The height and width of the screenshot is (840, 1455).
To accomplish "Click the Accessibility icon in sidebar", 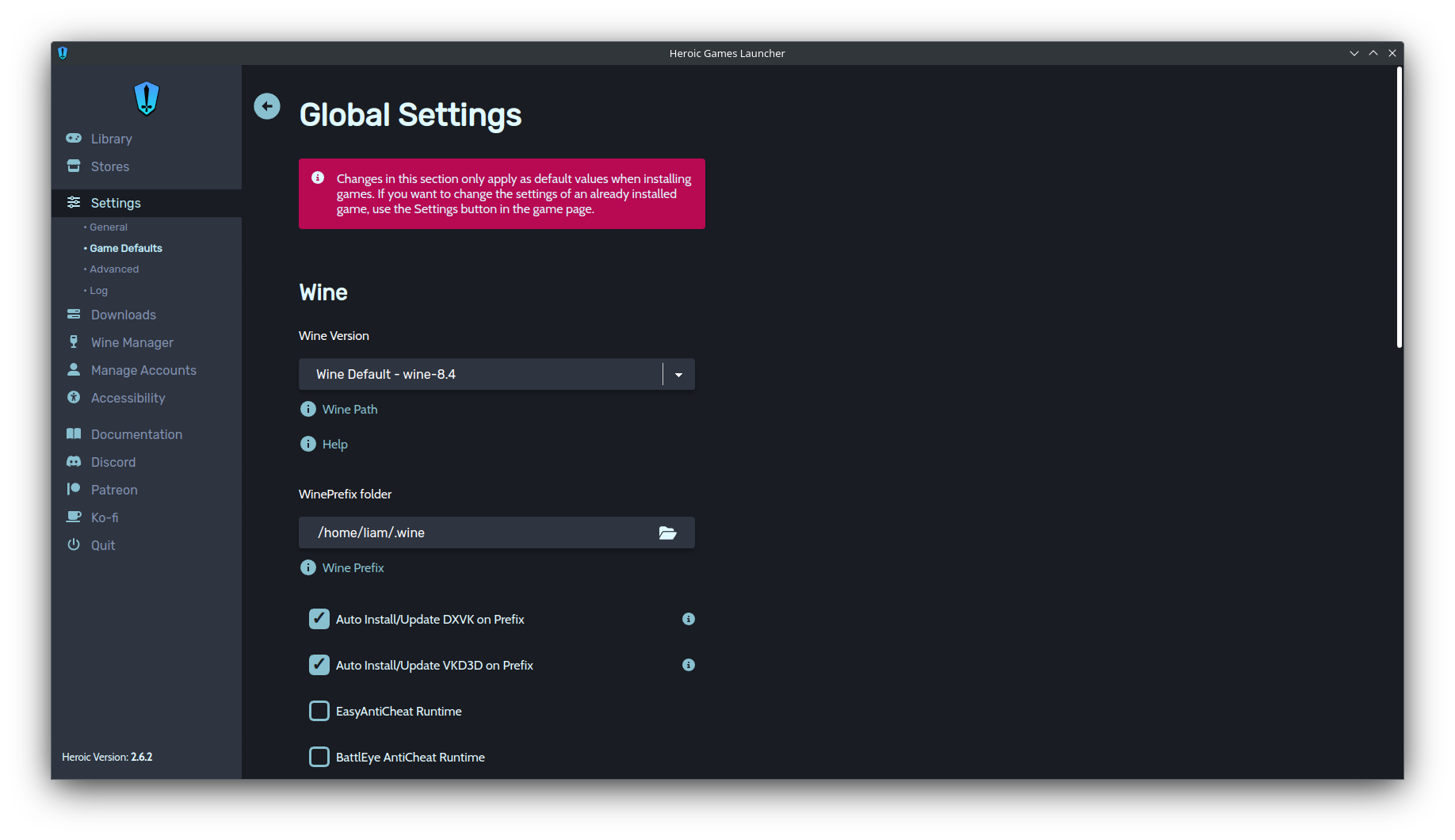I will [74, 397].
